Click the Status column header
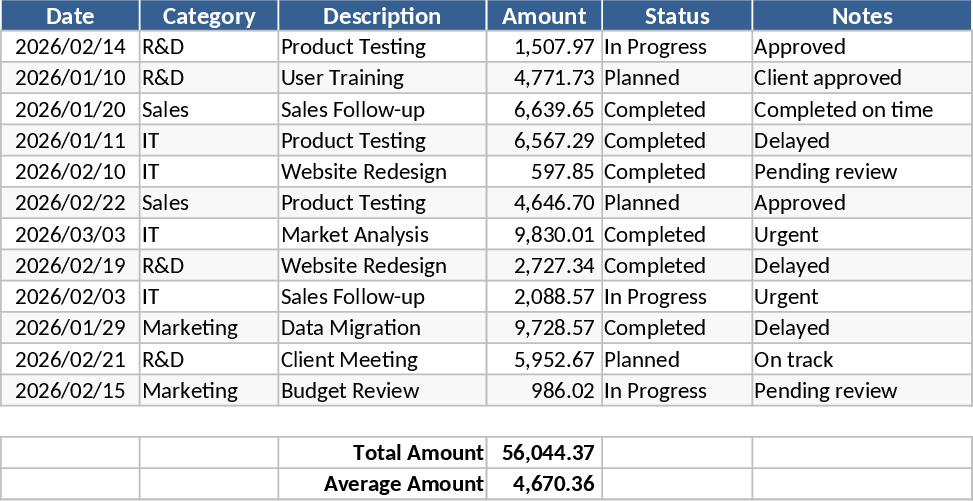 click(677, 16)
